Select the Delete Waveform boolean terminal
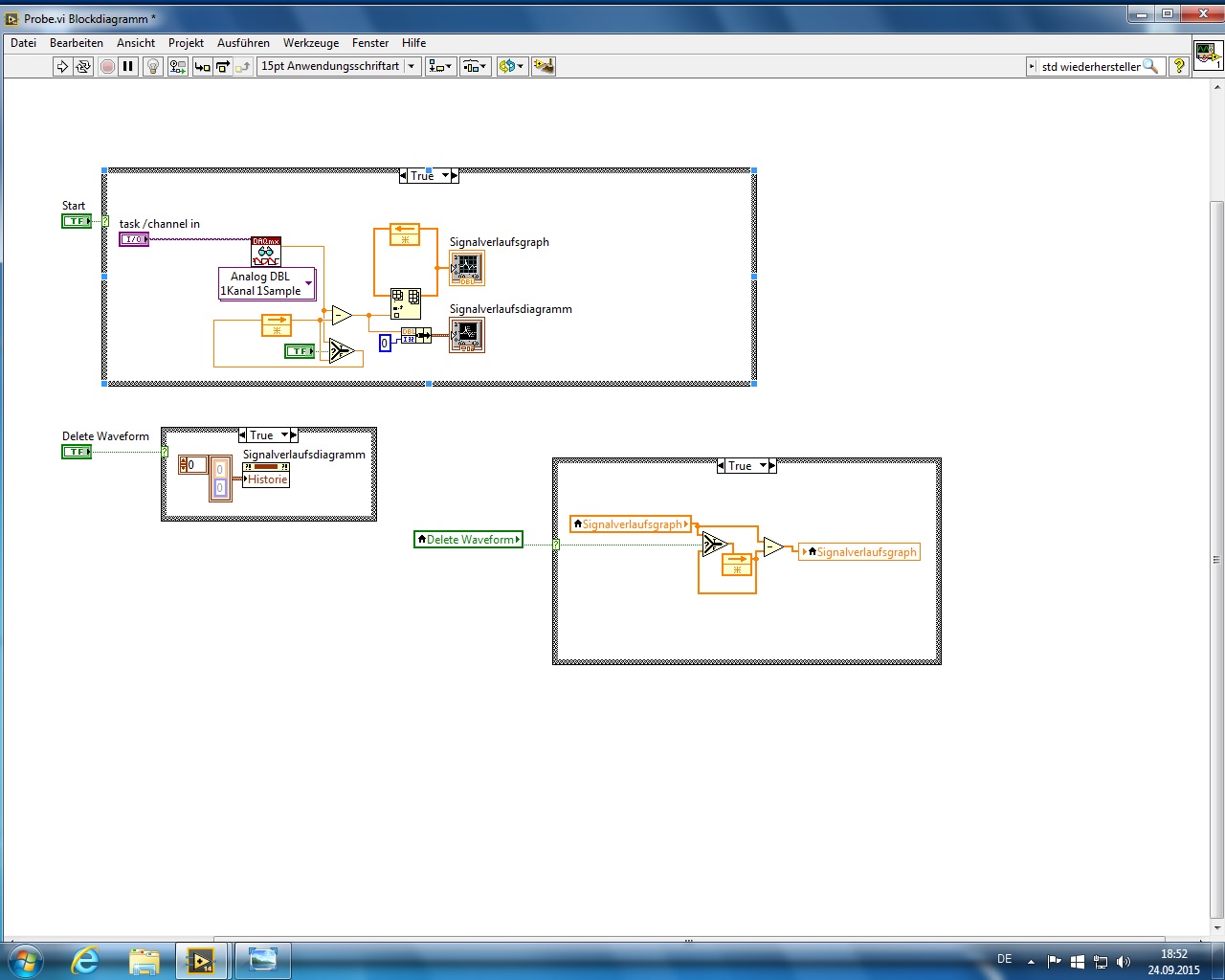Viewport: 1225px width, 980px height. pyautogui.click(x=77, y=452)
